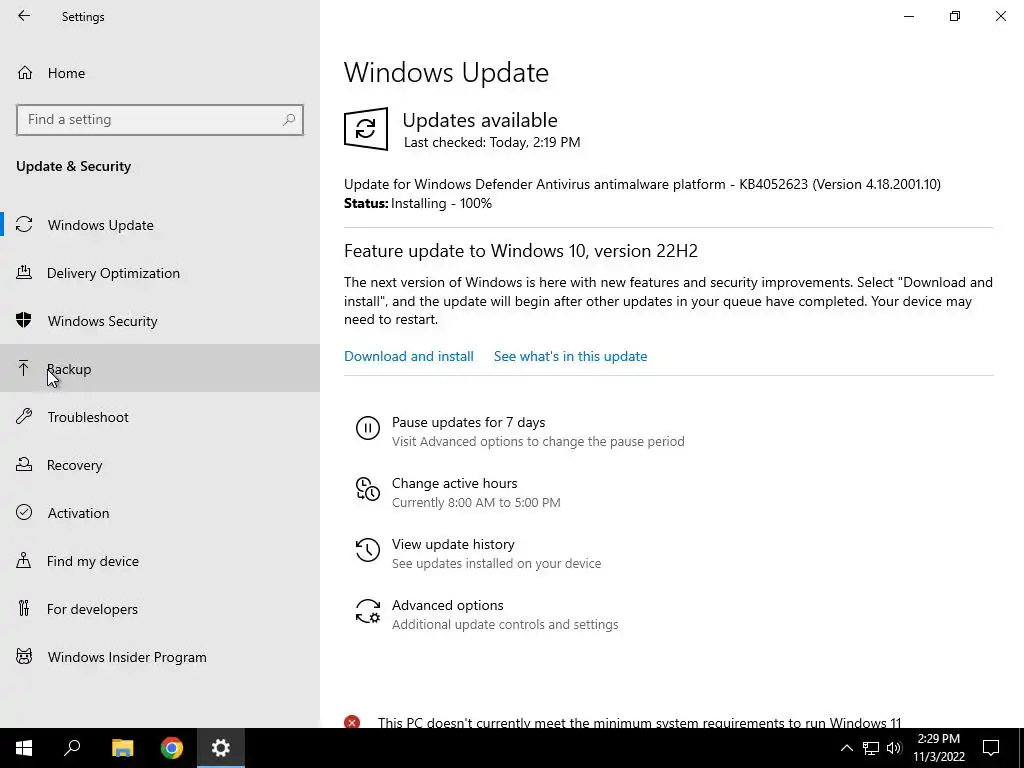Click the Find a setting search box
1024x768 pixels.
coord(160,120)
